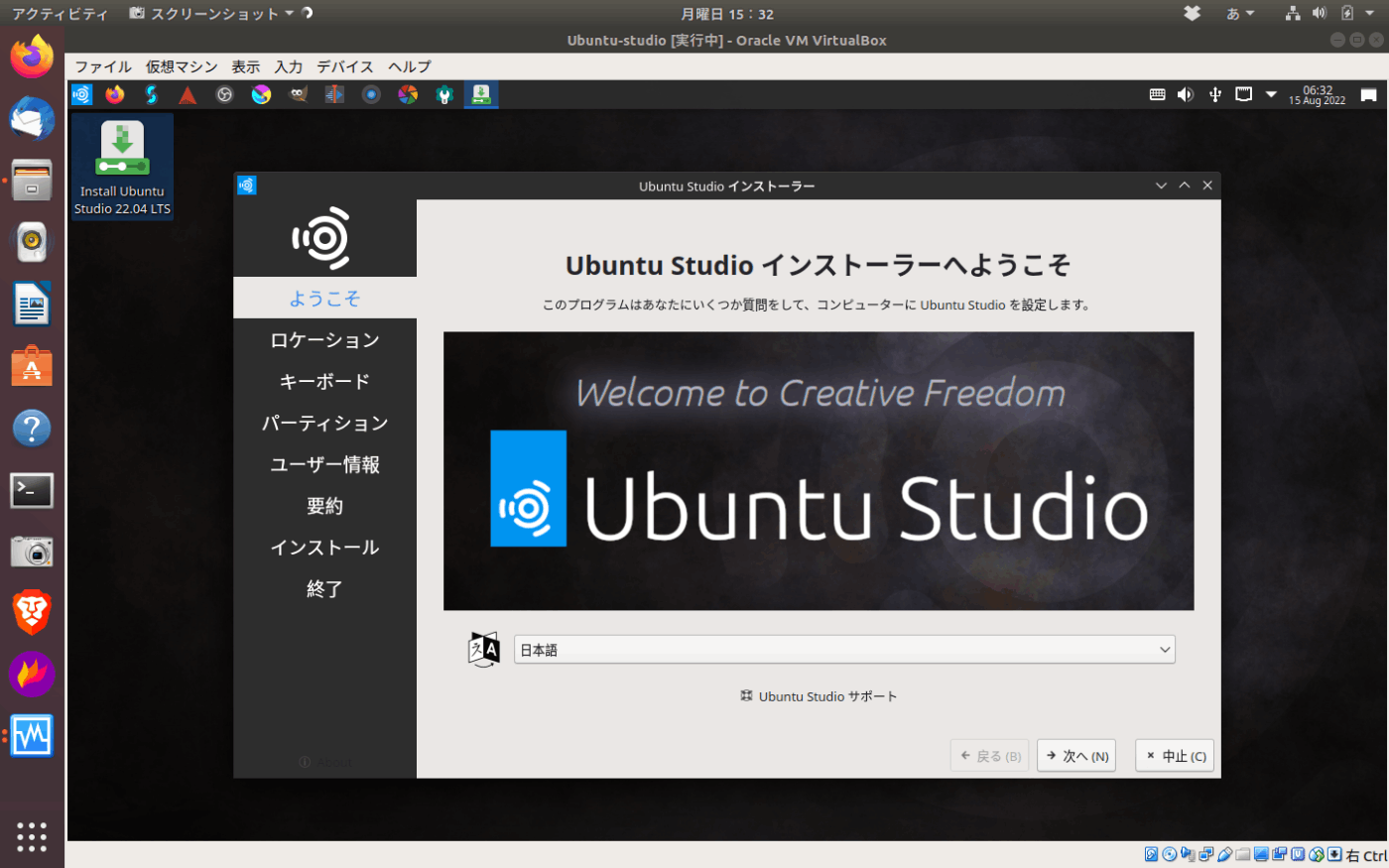1389x868 pixels.
Task: Launch Brave browser from the dock
Action: (32, 613)
